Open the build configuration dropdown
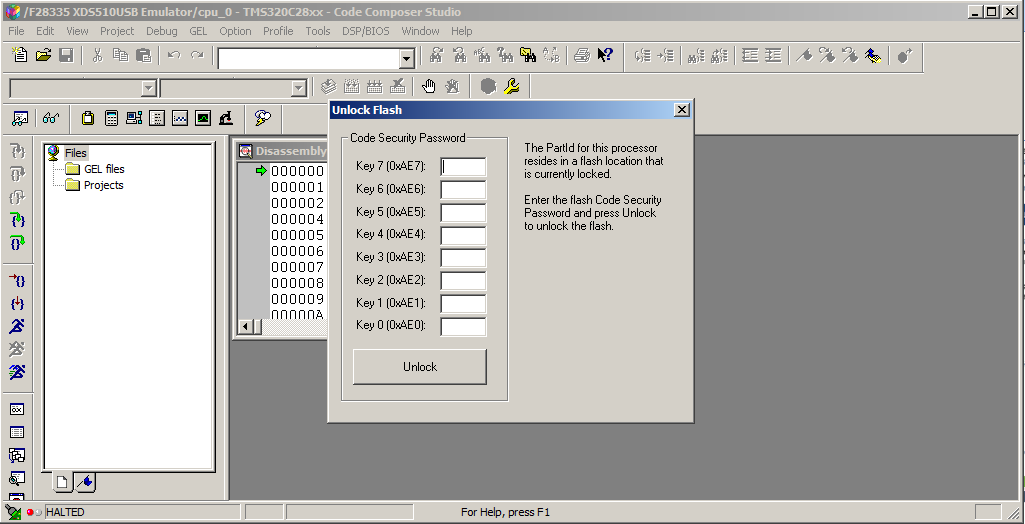This screenshot has height=524, width=1025. pyautogui.click(x=299, y=88)
